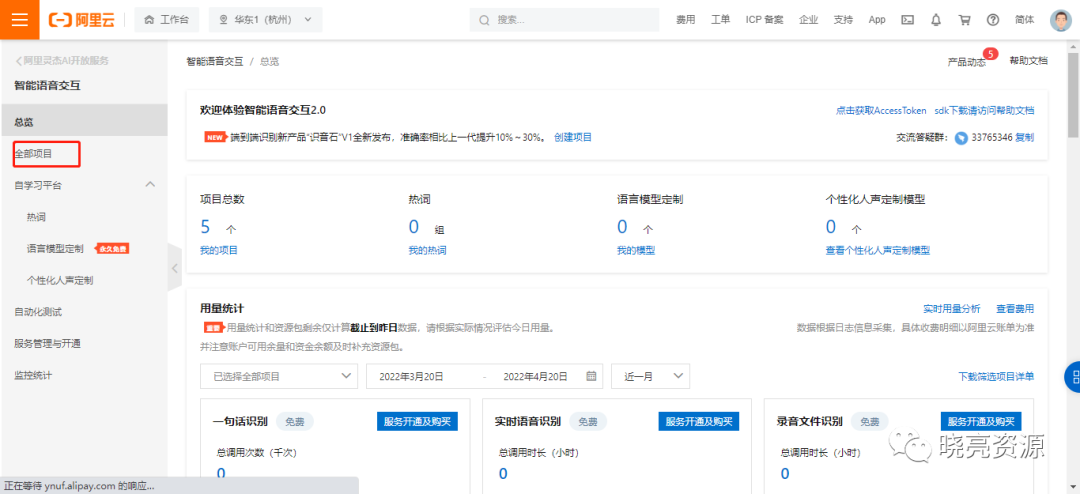Click 智能语音交互 breadcrumb
The height and width of the screenshot is (494, 1080).
[215, 61]
